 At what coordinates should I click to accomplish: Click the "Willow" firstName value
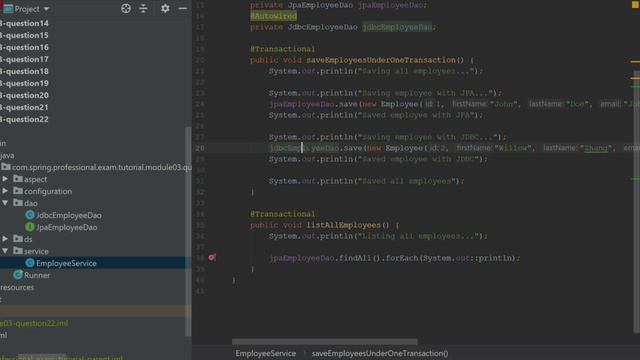pyautogui.click(x=513, y=148)
